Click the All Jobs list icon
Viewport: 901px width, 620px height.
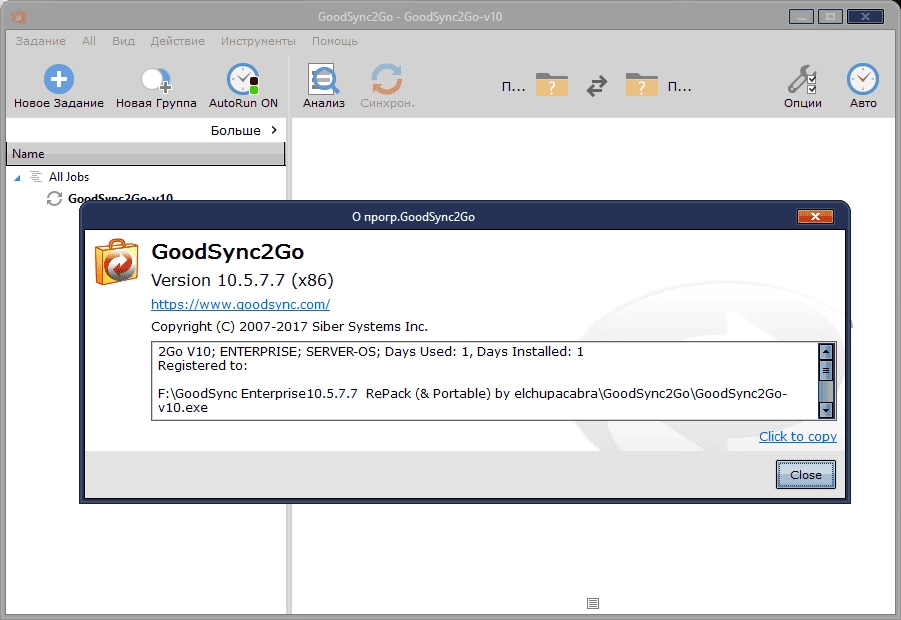click(x=36, y=176)
